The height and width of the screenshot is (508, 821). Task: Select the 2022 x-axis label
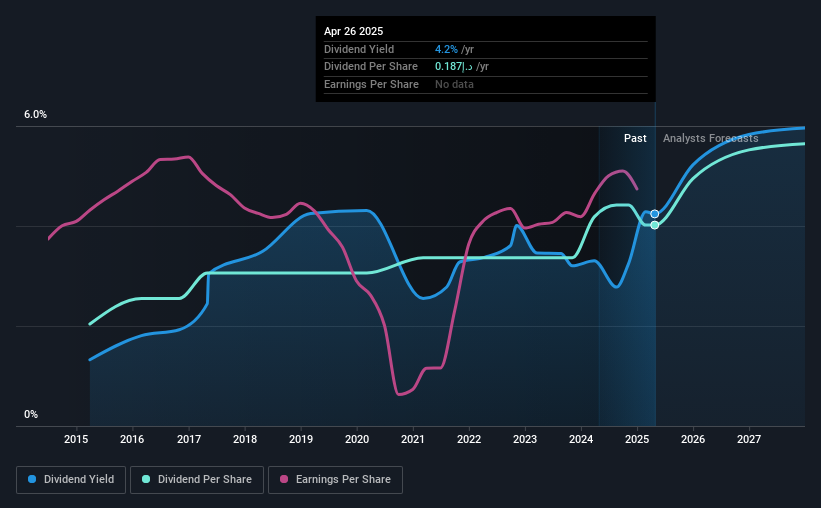[469, 439]
